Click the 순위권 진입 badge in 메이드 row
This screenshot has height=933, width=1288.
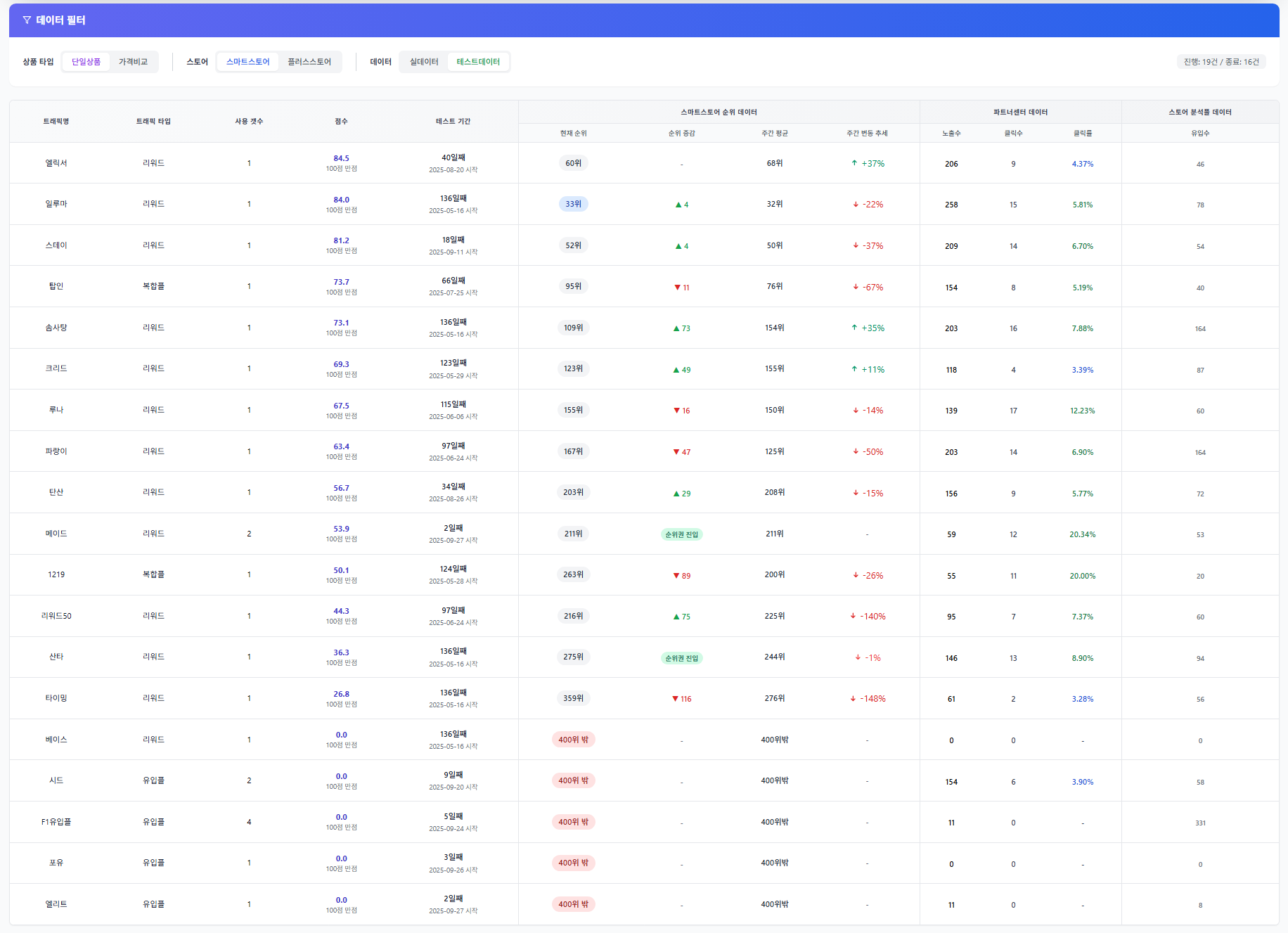[682, 534]
